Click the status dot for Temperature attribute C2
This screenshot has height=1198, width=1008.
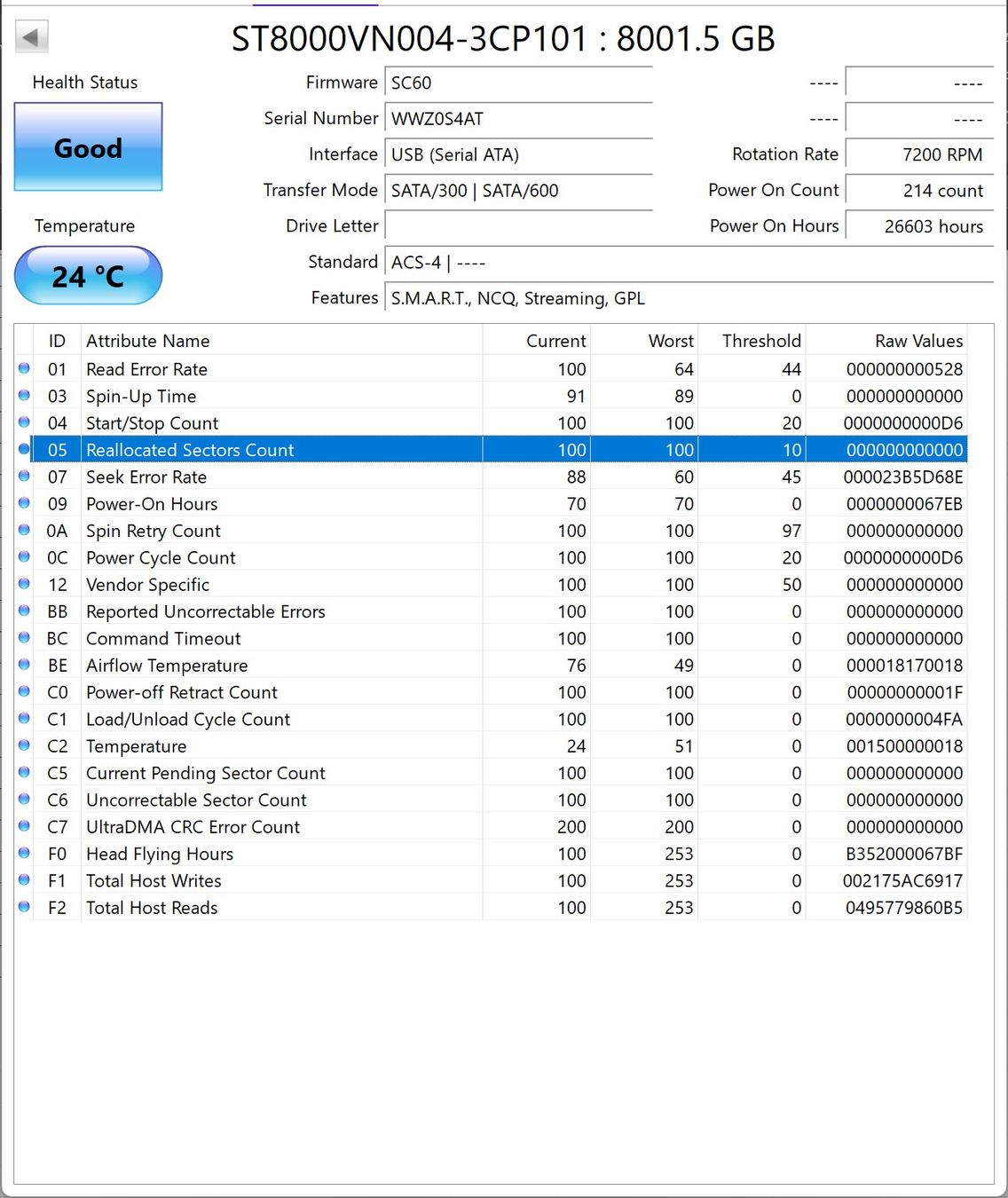(x=24, y=745)
